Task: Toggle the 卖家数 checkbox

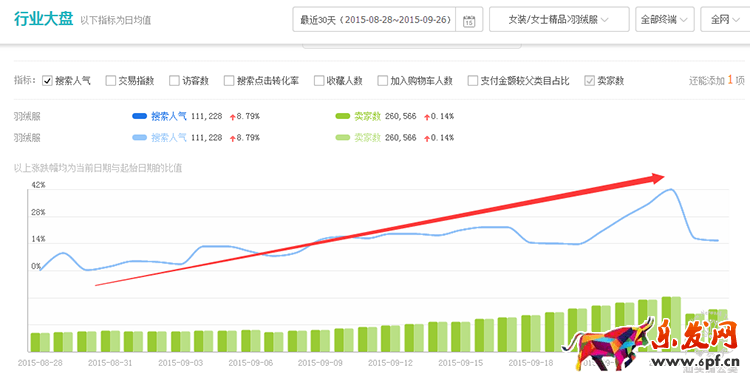Action: pyautogui.click(x=589, y=81)
